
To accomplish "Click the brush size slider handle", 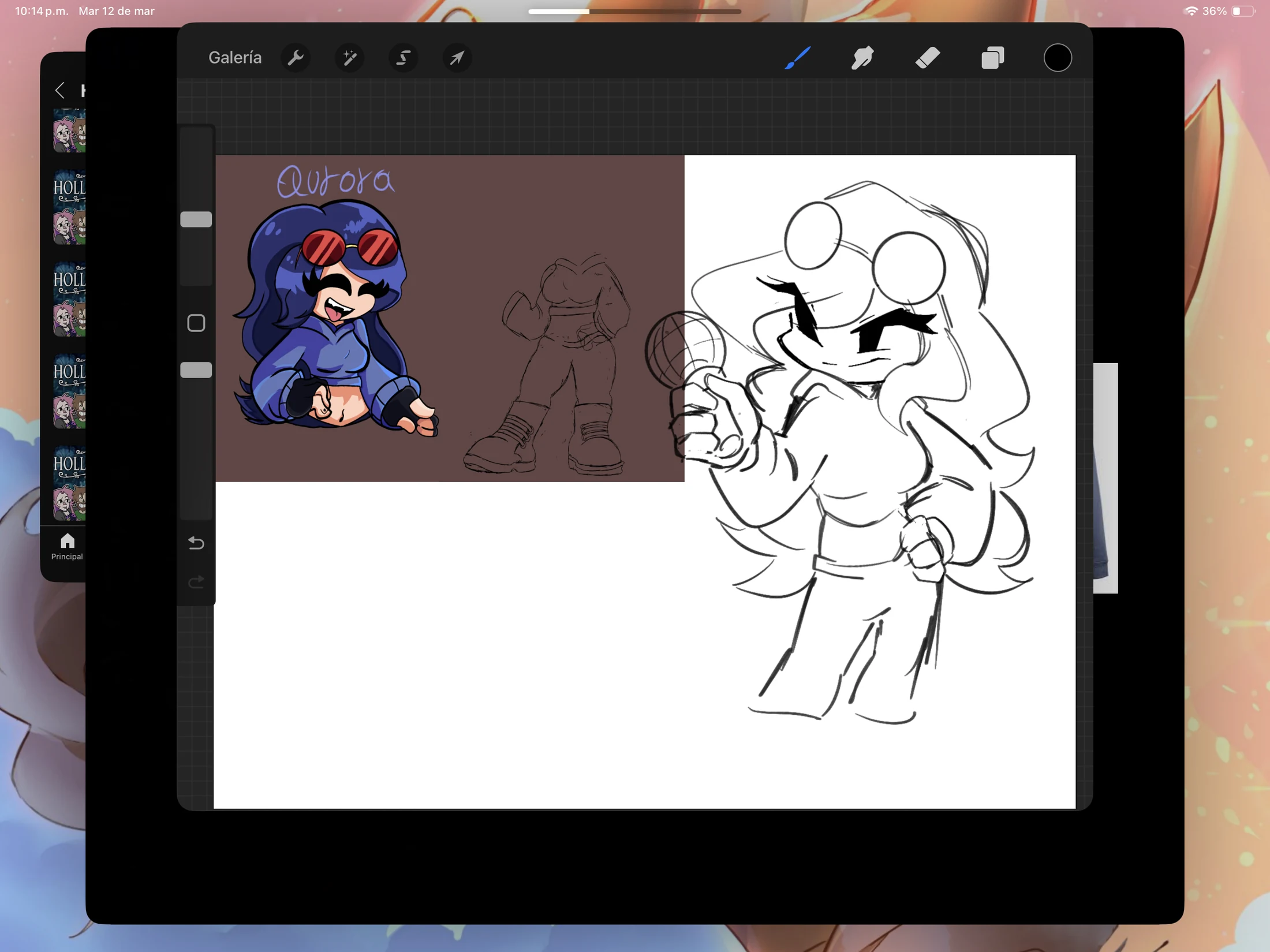I will tap(196, 219).
